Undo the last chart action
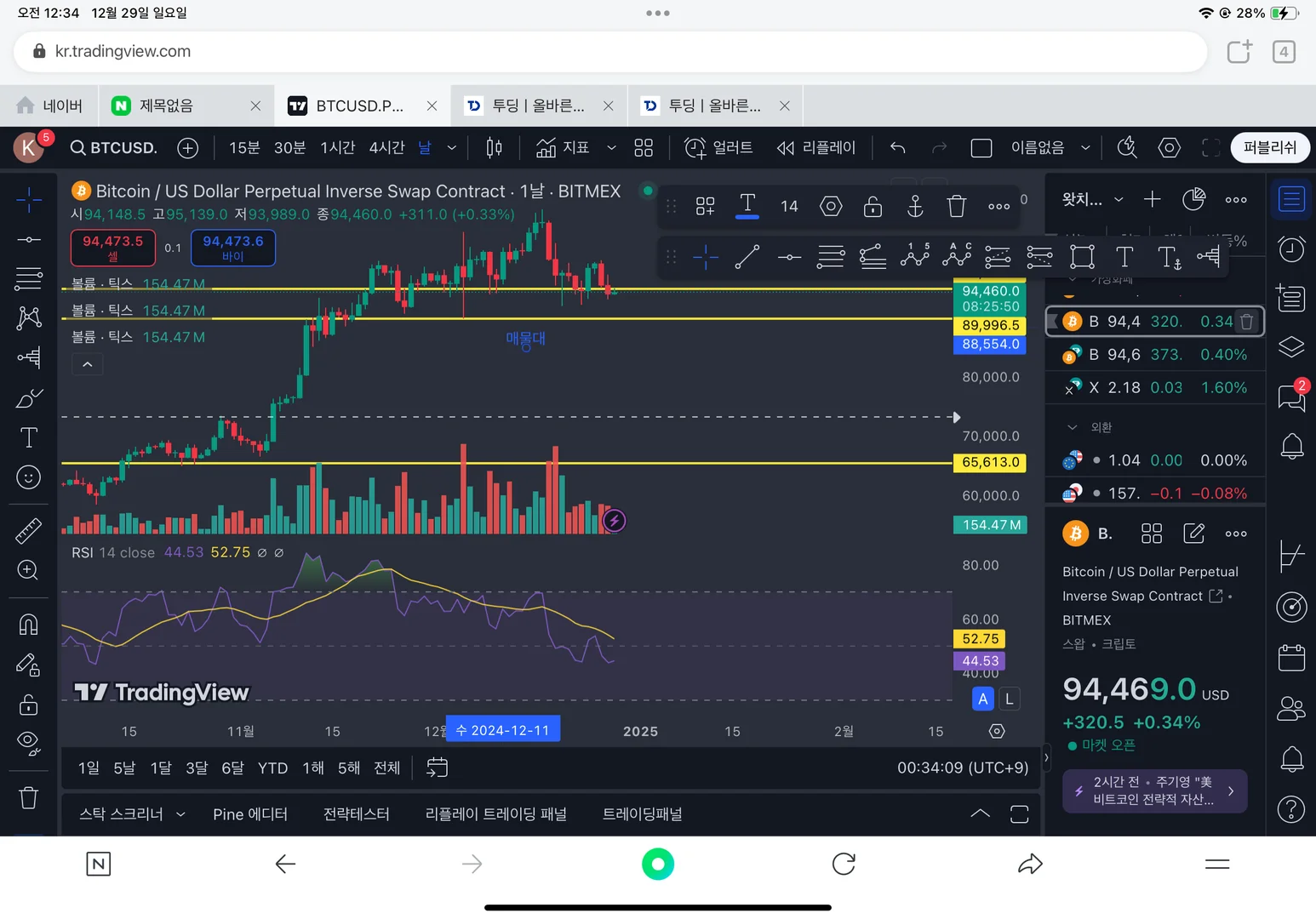The width and height of the screenshot is (1316, 919). [x=897, y=148]
